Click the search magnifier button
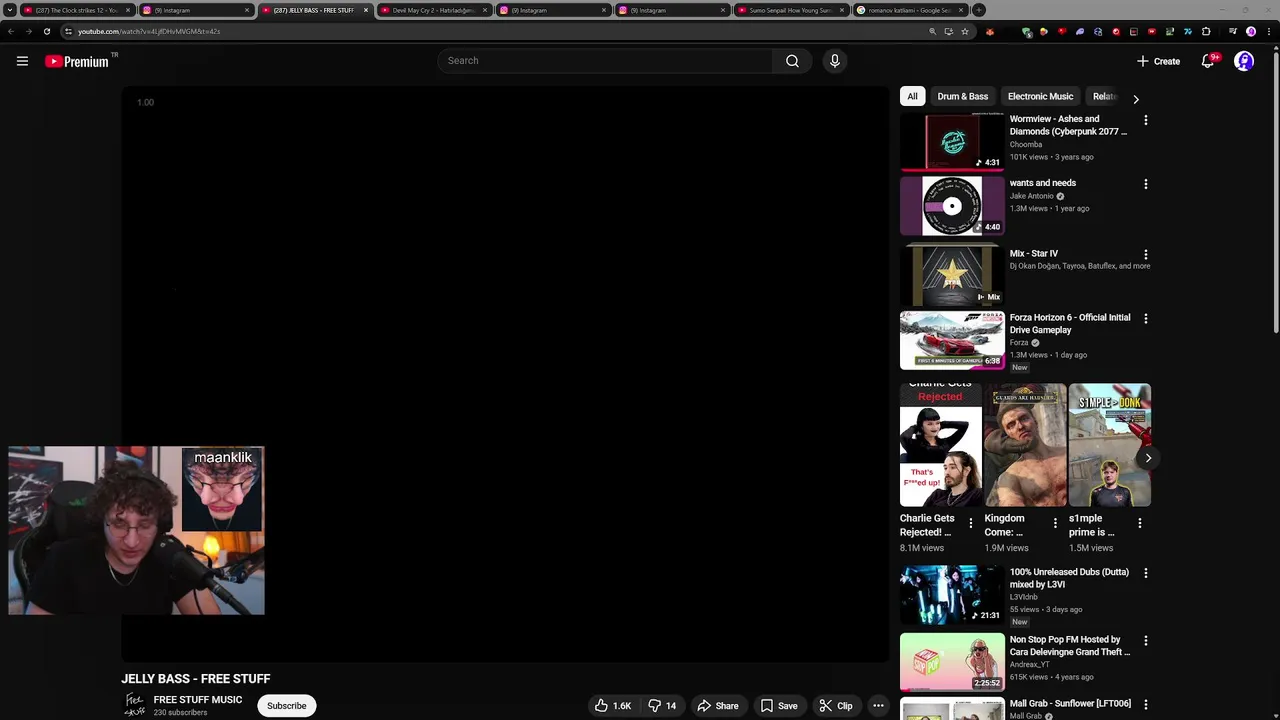 click(792, 61)
